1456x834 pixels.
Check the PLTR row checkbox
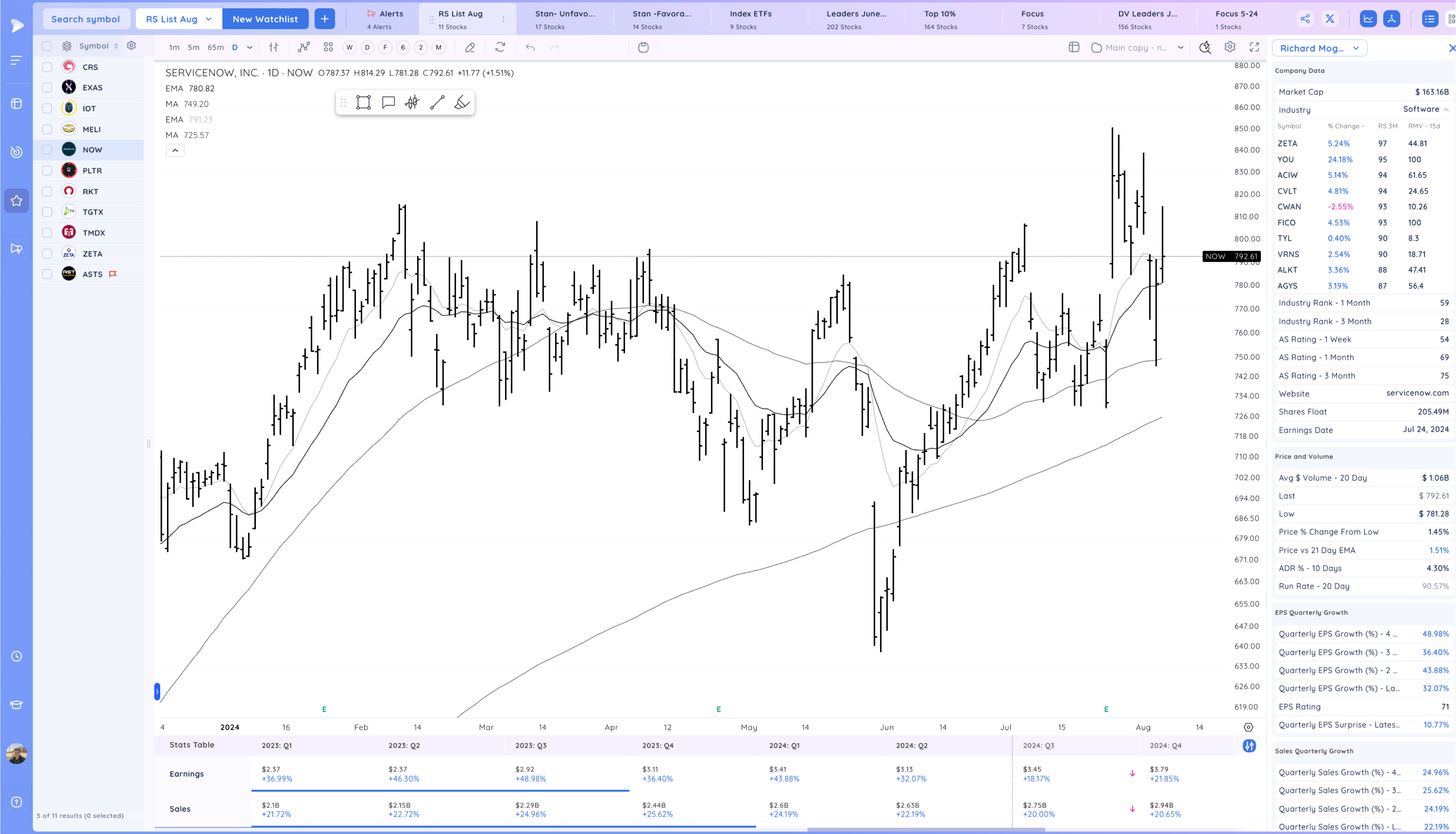[48, 171]
